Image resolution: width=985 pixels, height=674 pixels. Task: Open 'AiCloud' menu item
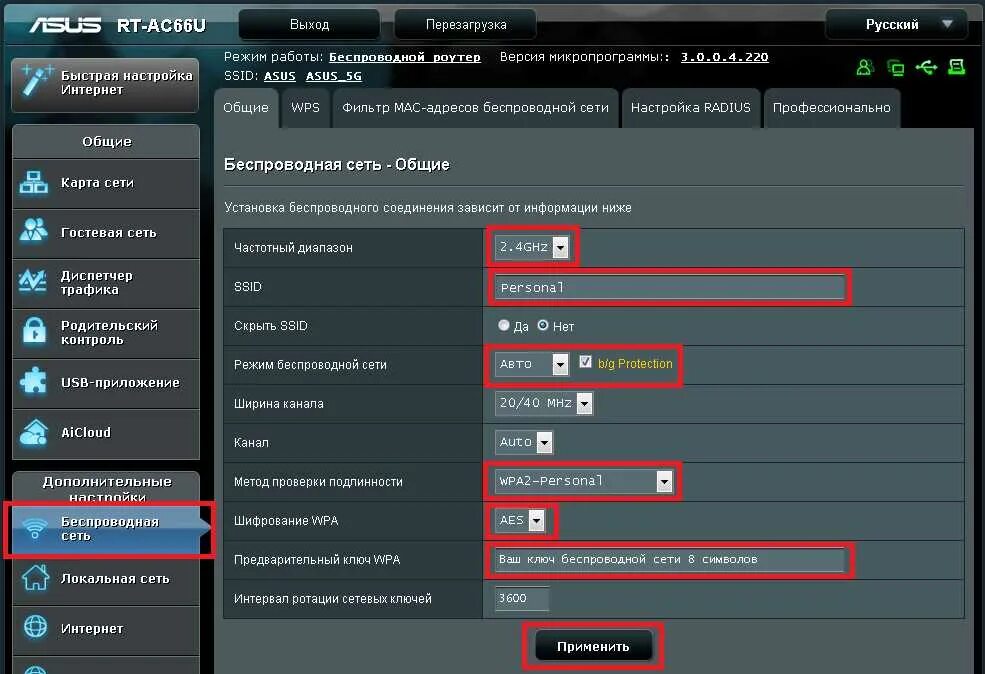[106, 434]
